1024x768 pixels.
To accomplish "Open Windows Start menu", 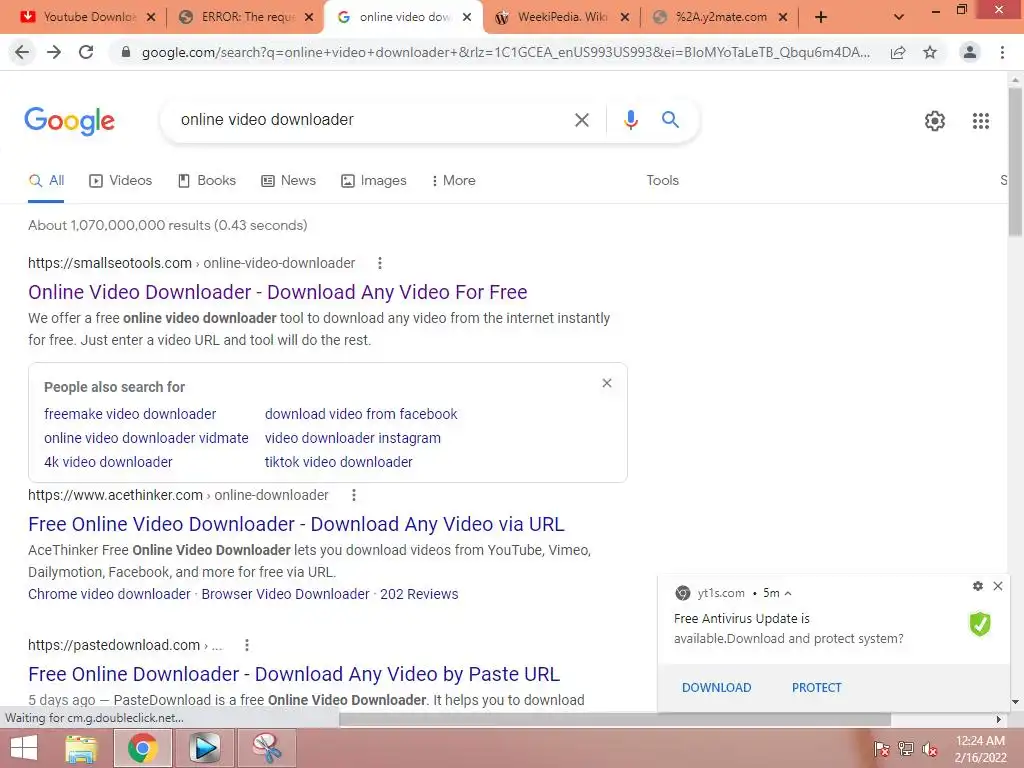I will (24, 748).
